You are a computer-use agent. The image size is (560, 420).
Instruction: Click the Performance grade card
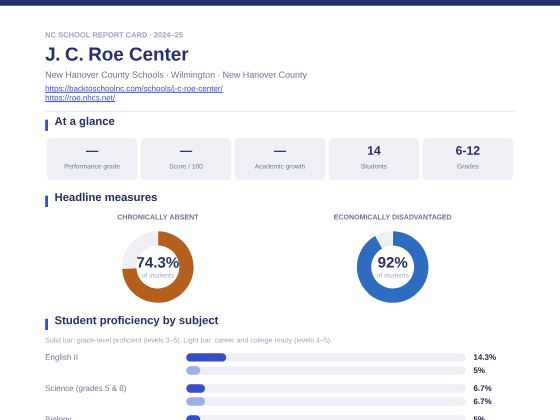click(x=92, y=159)
